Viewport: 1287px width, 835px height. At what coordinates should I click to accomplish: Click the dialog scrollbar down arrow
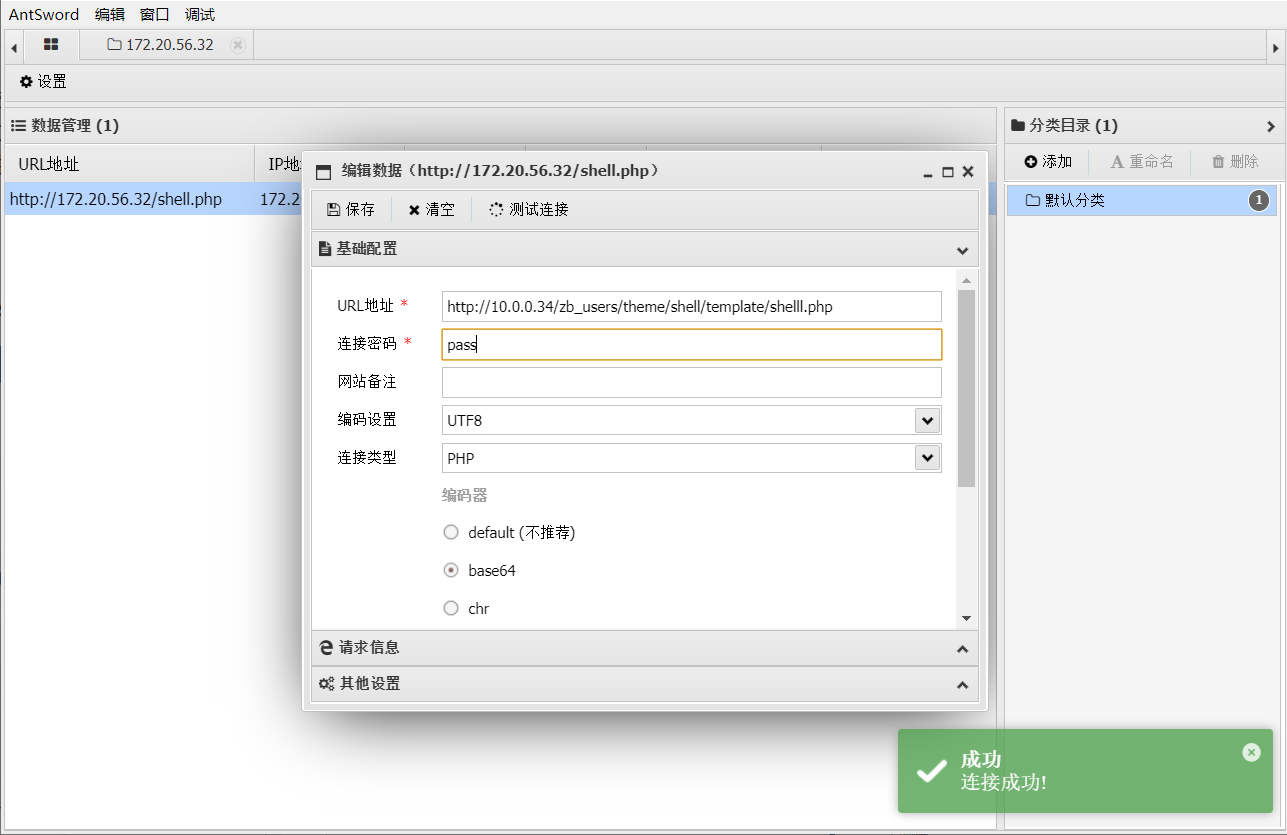tap(966, 618)
